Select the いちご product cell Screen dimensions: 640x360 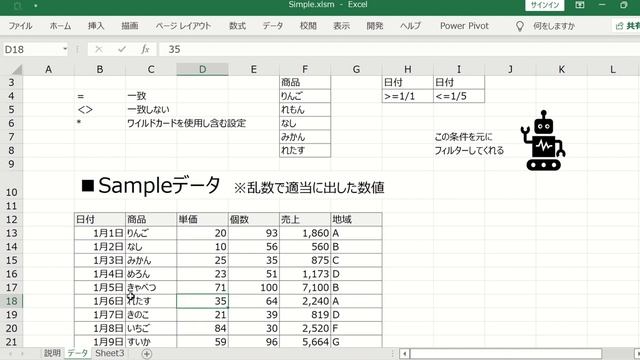tap(151, 329)
